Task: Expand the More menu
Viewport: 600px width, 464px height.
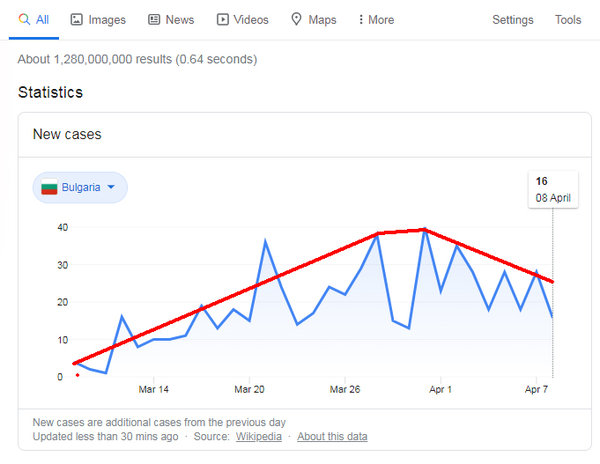Action: 376,20
